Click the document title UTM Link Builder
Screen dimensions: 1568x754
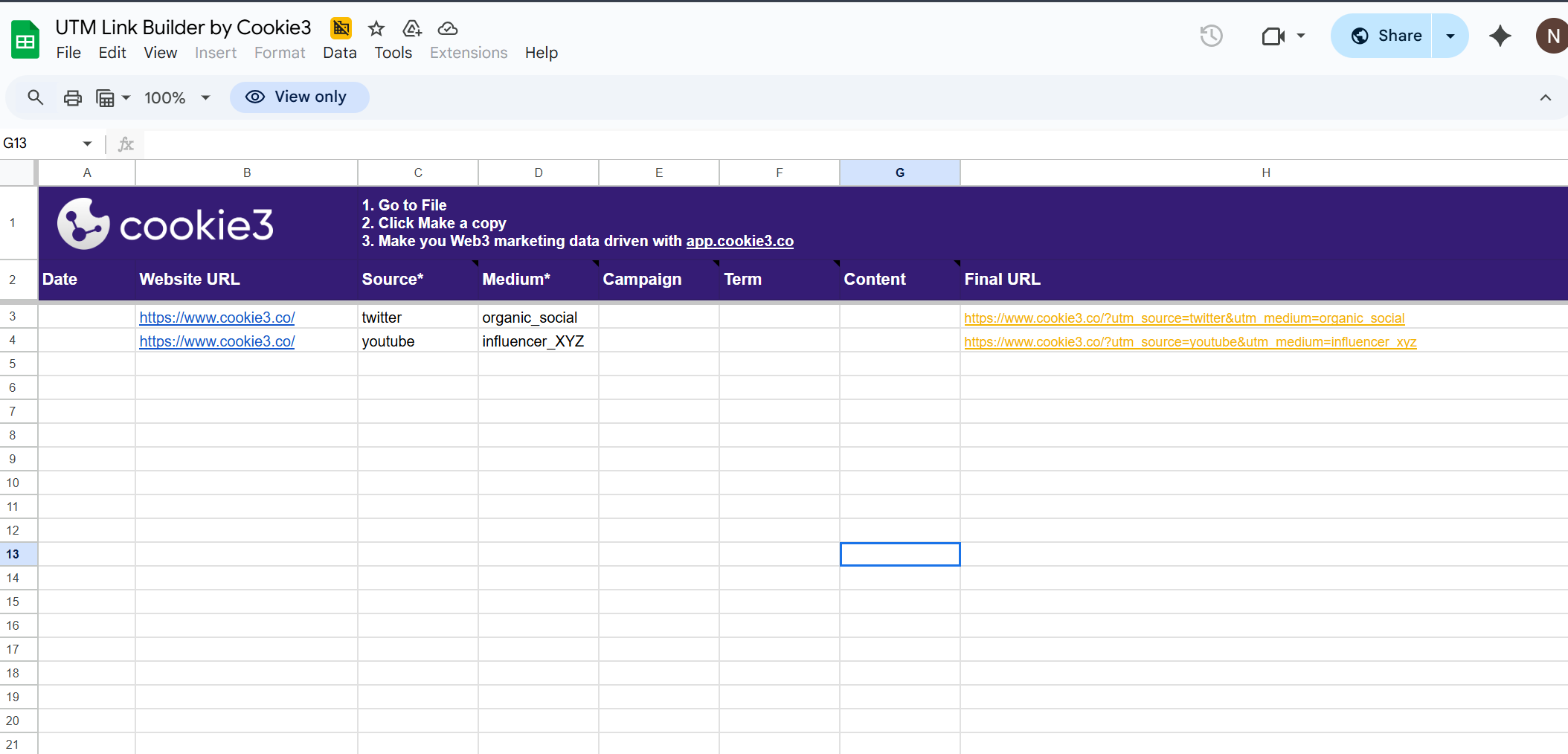click(183, 28)
